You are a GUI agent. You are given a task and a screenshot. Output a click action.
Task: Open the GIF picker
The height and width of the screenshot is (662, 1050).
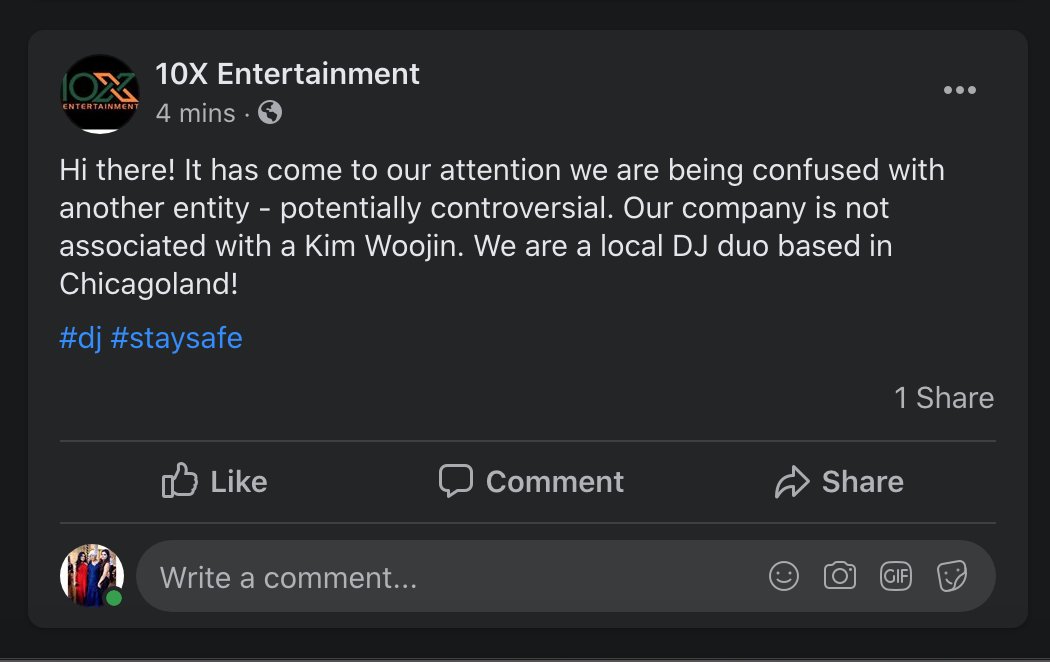pyautogui.click(x=896, y=576)
